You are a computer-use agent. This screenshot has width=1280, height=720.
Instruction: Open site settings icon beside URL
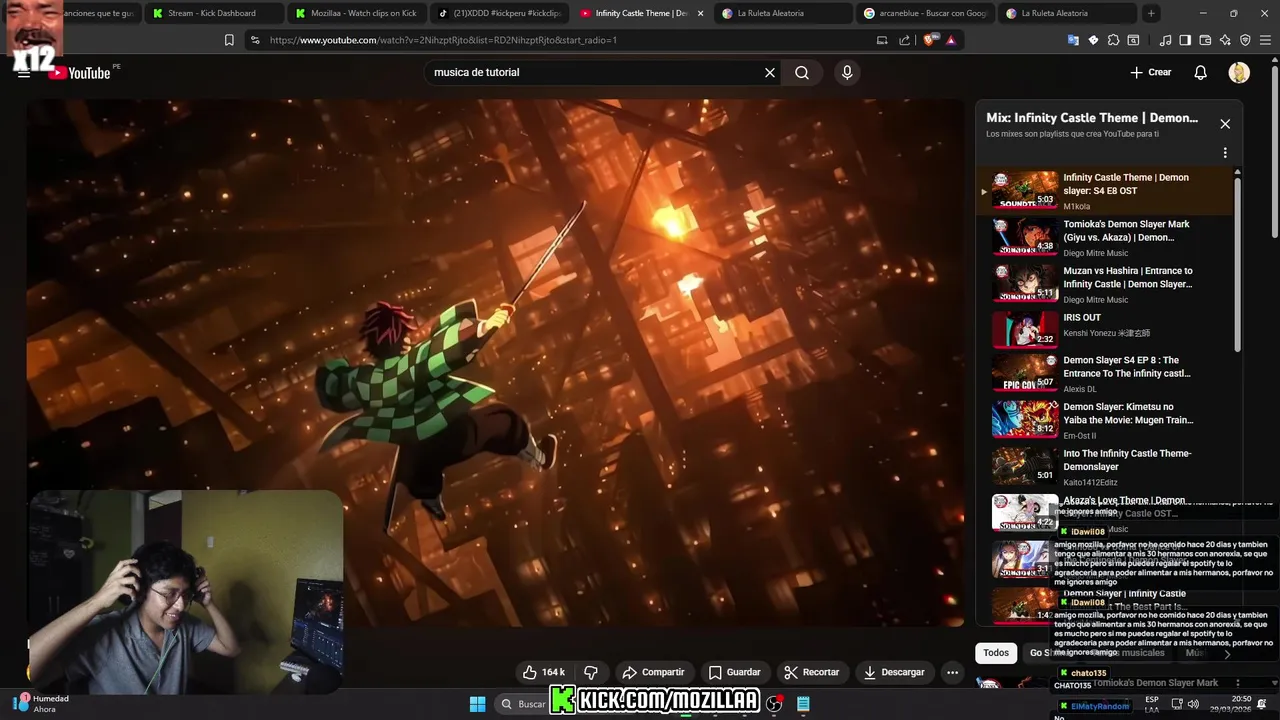click(x=254, y=40)
